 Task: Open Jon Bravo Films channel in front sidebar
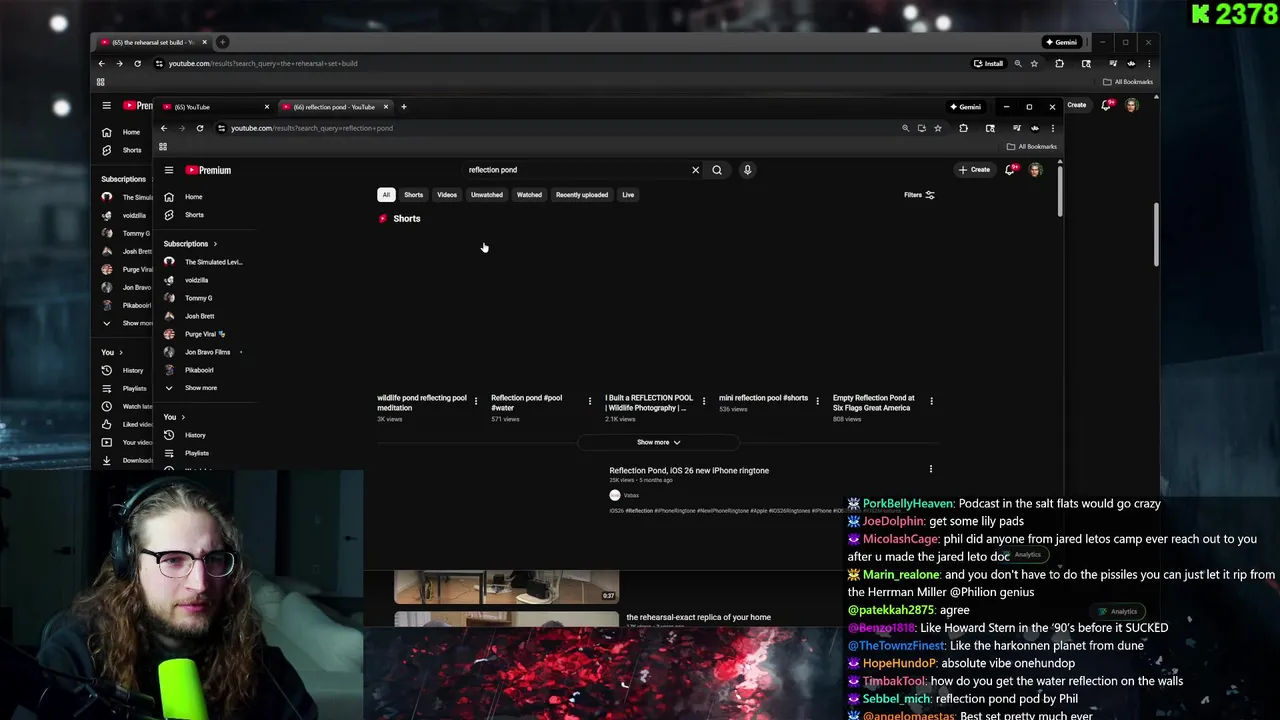[205, 352]
